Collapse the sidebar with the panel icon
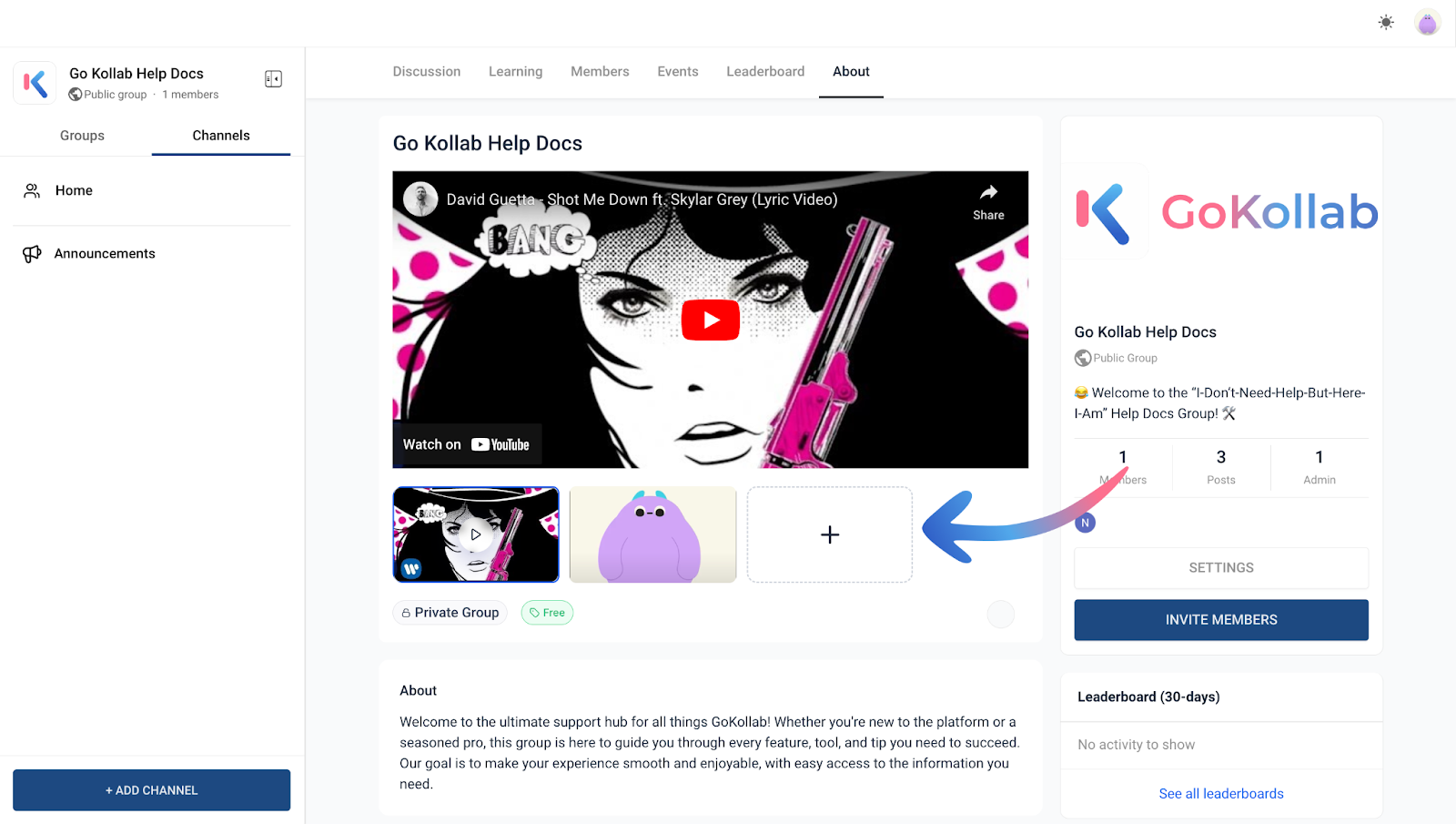Image resolution: width=1456 pixels, height=824 pixels. click(273, 79)
